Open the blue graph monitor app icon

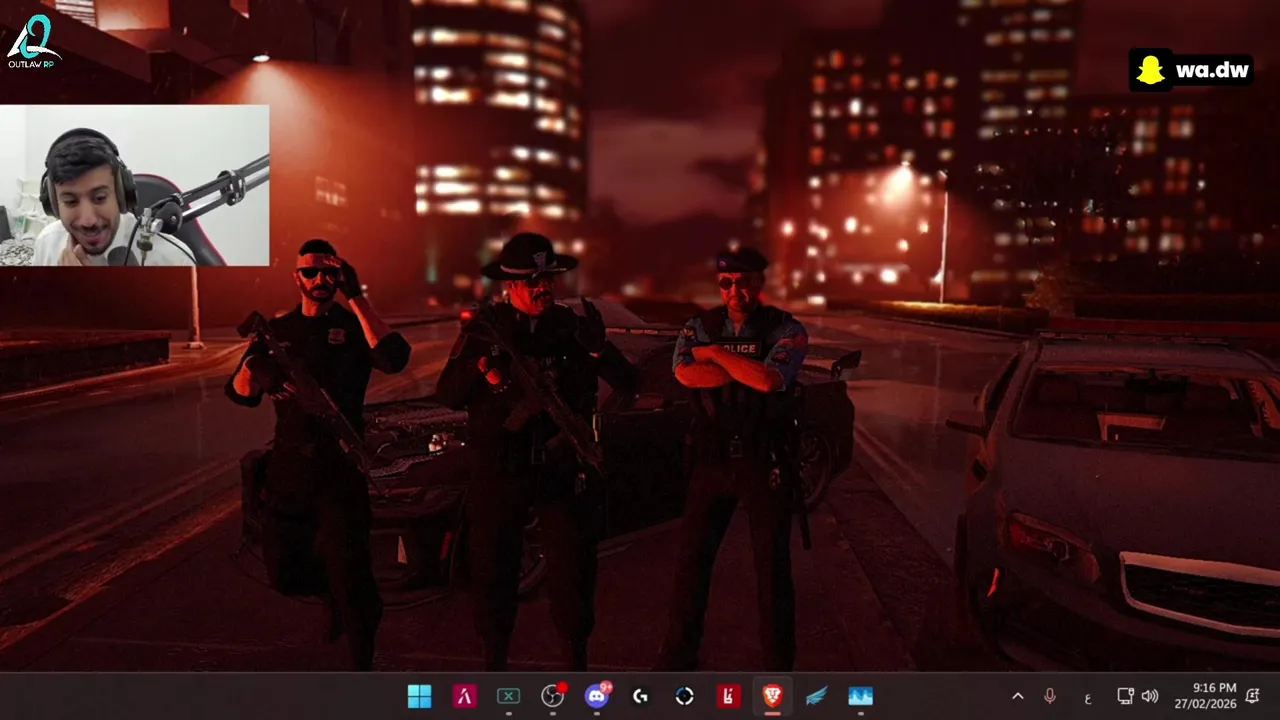coord(860,696)
